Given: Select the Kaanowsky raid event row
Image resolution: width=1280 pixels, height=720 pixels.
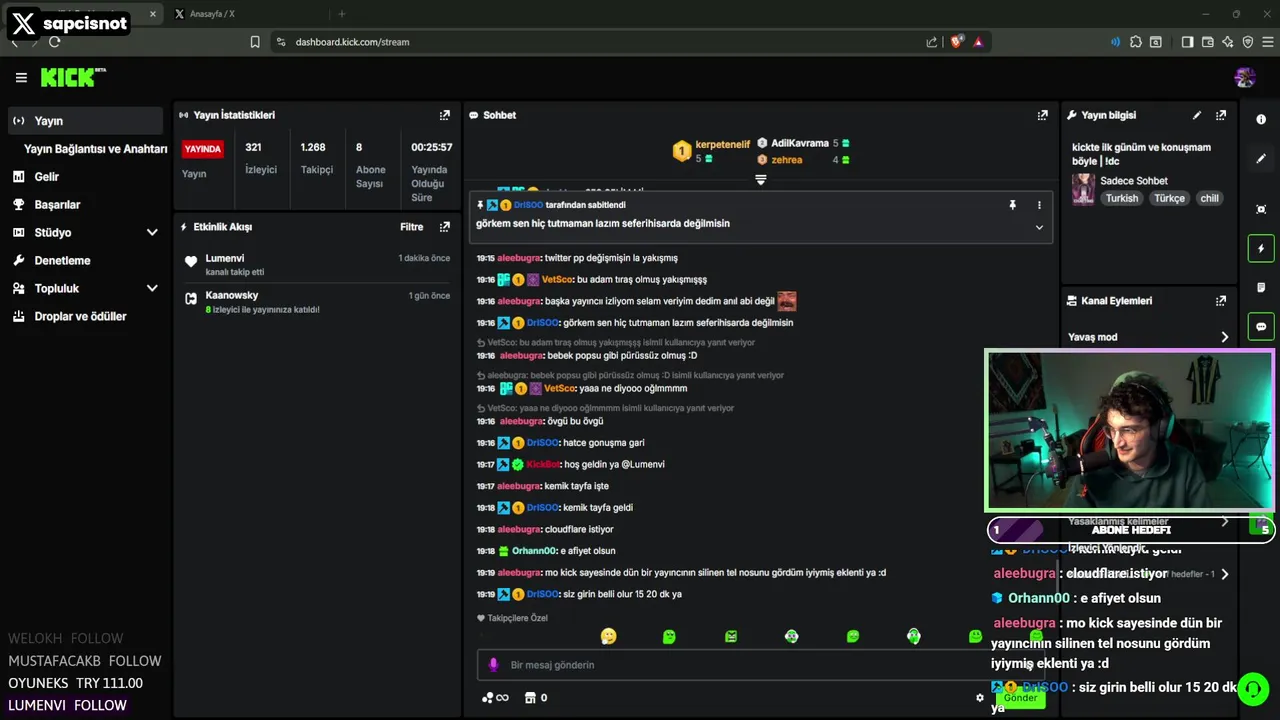Looking at the screenshot, I should pyautogui.click(x=317, y=302).
